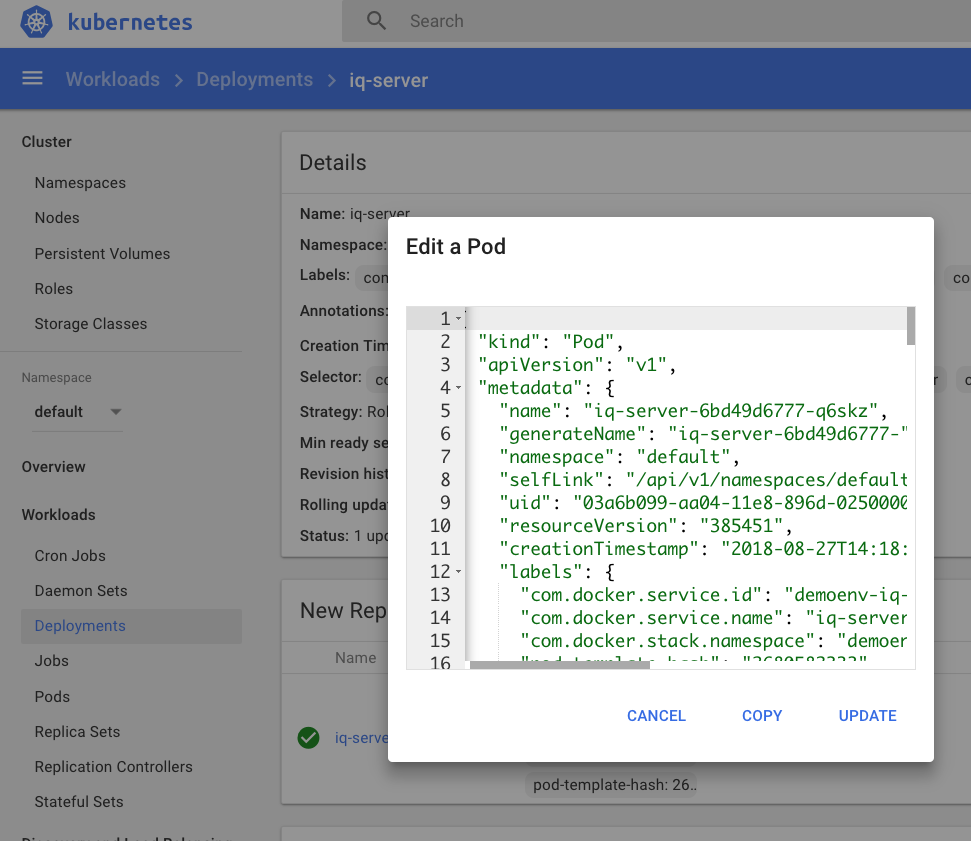
Task: Open the hamburger navigation menu
Action: (33, 79)
